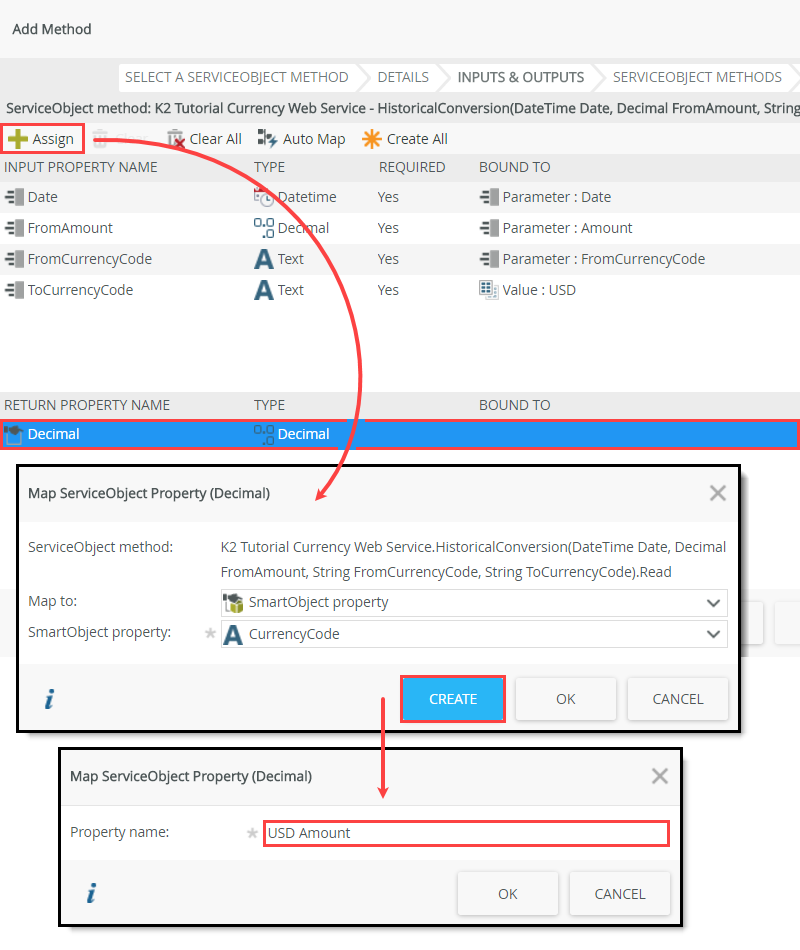
Task: Select the Date input property row
Action: [x=400, y=197]
